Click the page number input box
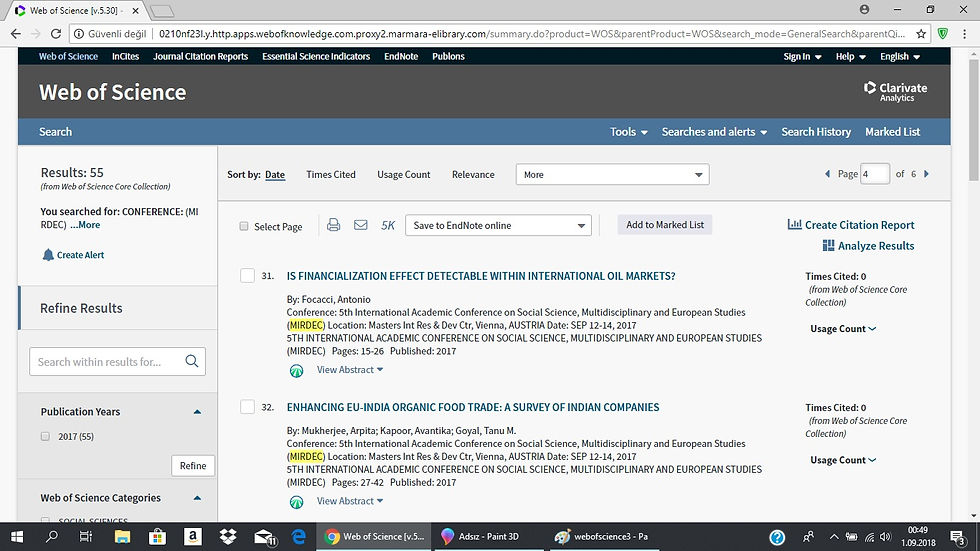The height and width of the screenshot is (551, 980). point(875,174)
